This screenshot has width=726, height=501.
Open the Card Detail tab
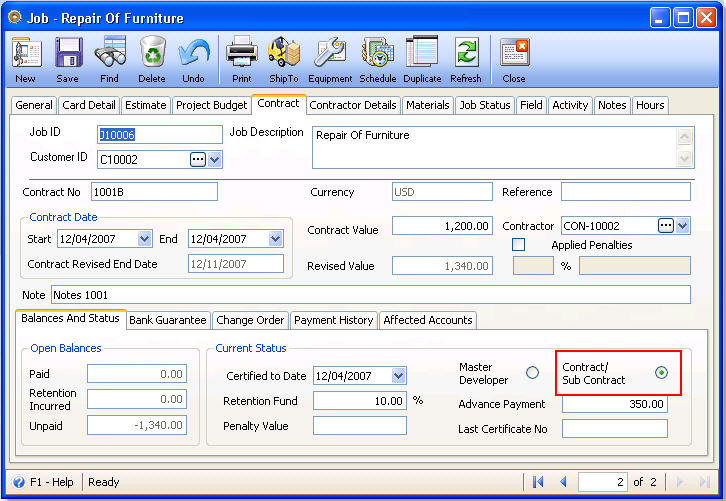pos(89,105)
